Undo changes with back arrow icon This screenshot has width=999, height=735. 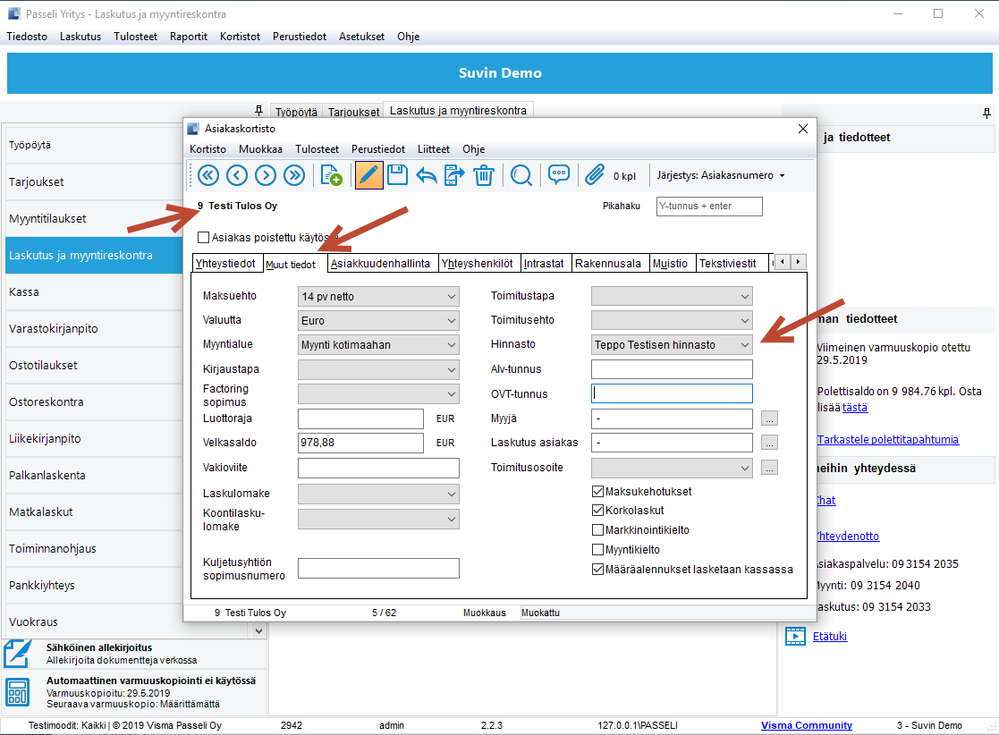pyautogui.click(x=426, y=175)
